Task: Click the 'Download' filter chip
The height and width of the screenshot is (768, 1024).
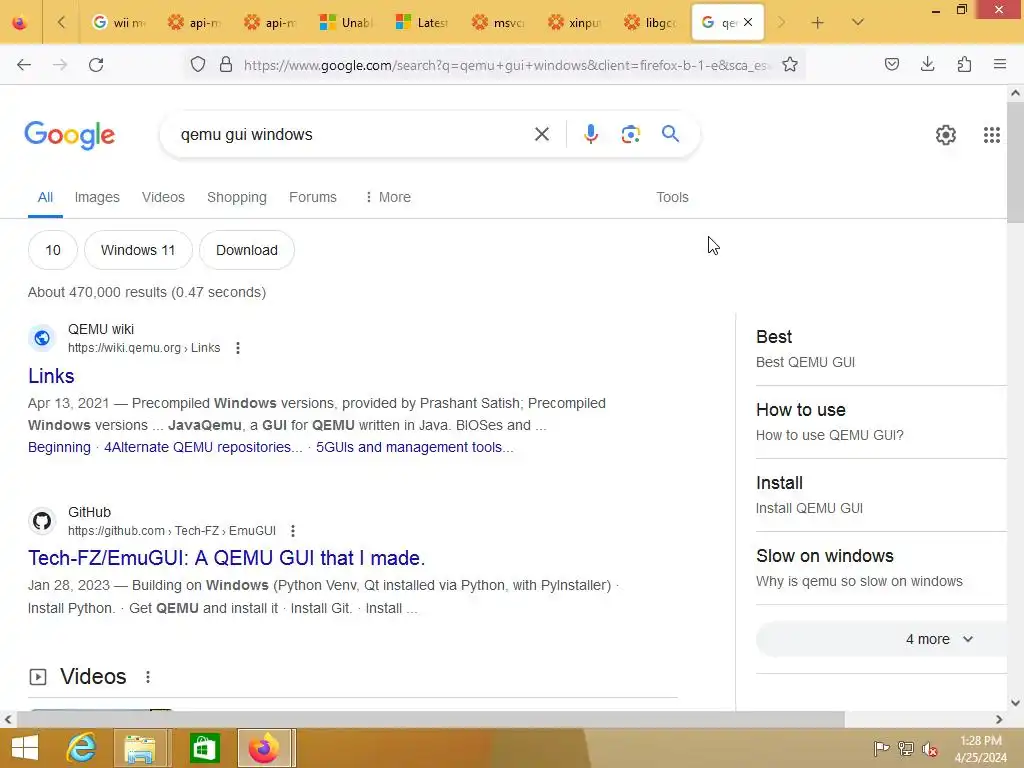Action: [247, 250]
